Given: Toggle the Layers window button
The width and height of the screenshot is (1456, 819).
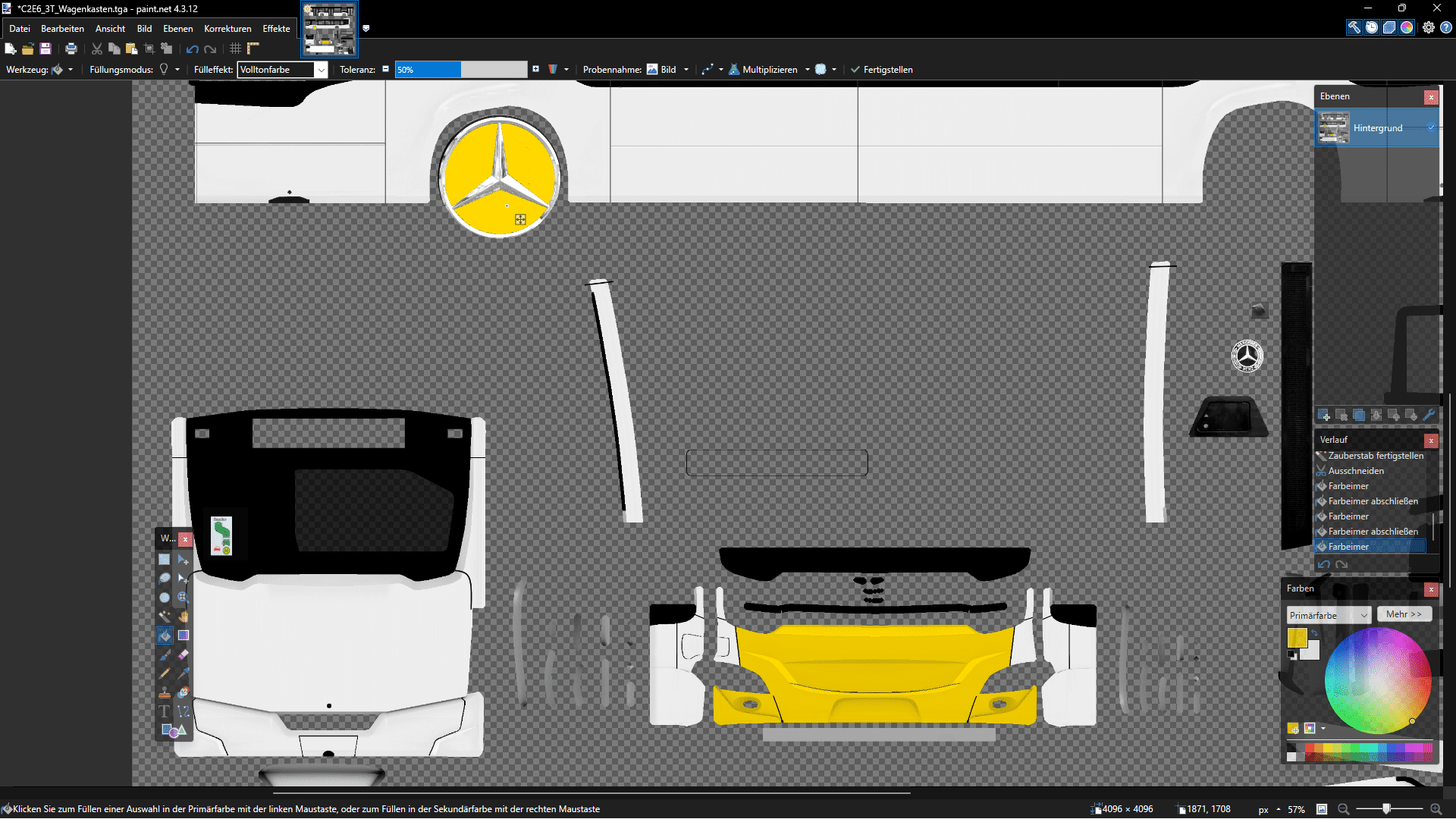Looking at the screenshot, I should click(1389, 27).
